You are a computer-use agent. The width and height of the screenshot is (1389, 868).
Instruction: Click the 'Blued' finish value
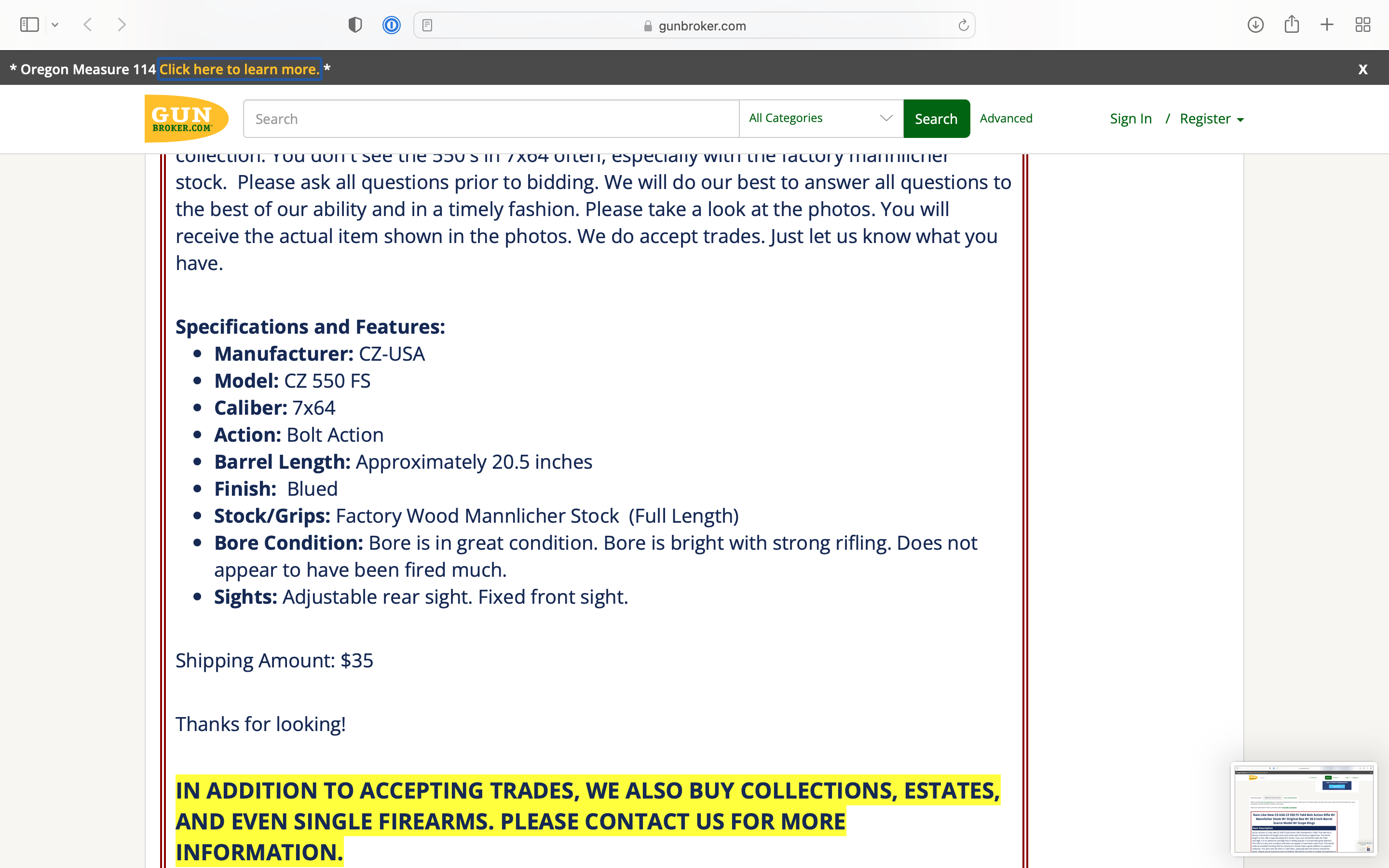(312, 488)
